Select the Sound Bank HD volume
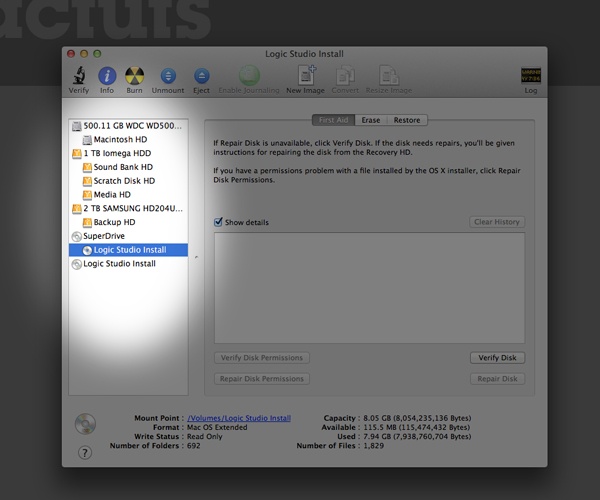 [128, 167]
